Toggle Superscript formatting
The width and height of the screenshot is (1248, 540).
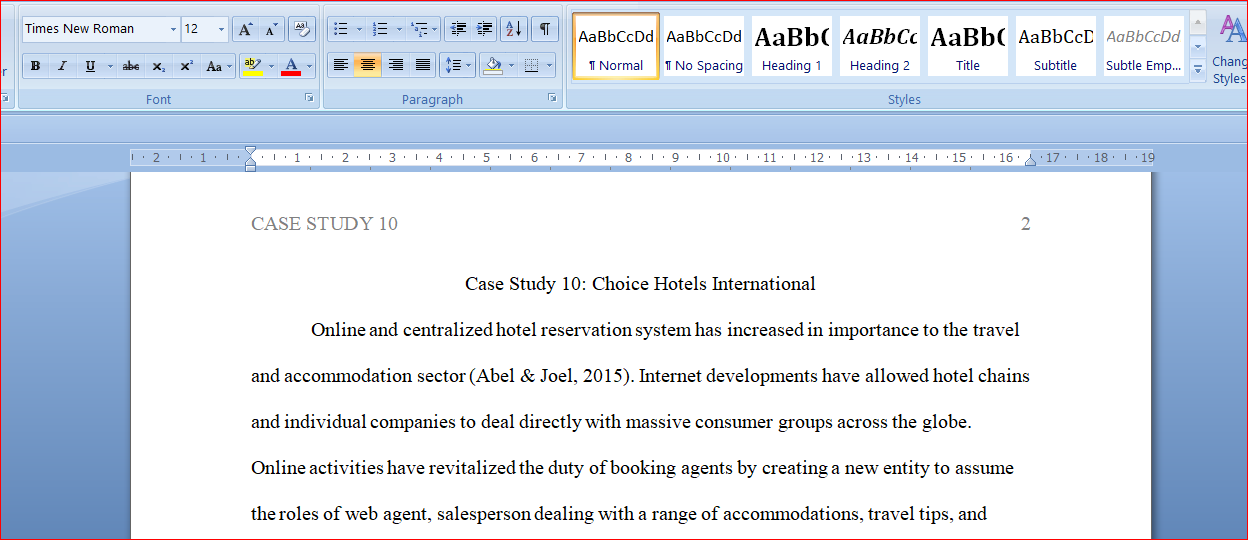click(x=186, y=66)
